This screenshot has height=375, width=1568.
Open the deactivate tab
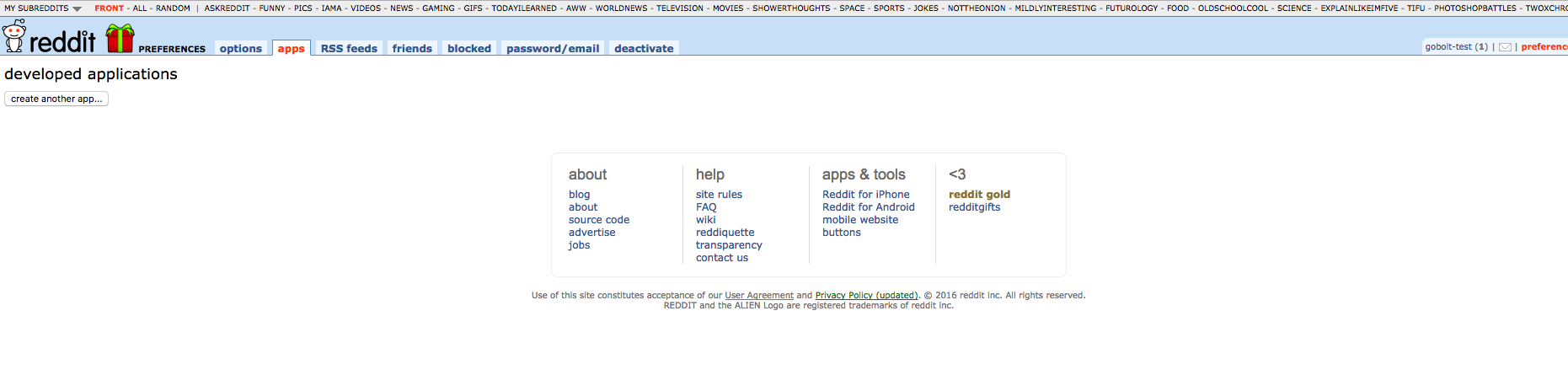(x=644, y=49)
